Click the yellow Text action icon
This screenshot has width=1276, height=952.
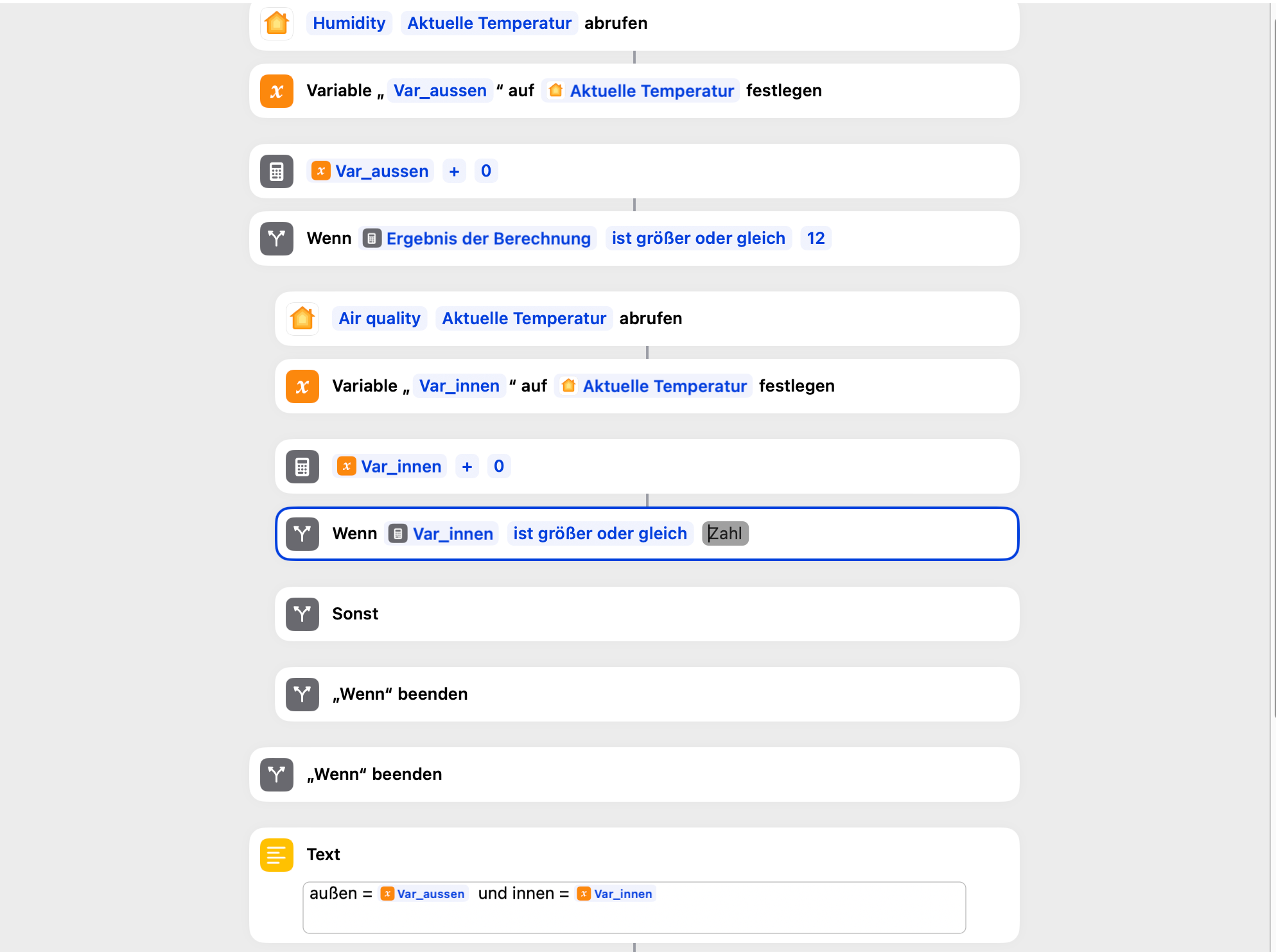[x=277, y=855]
